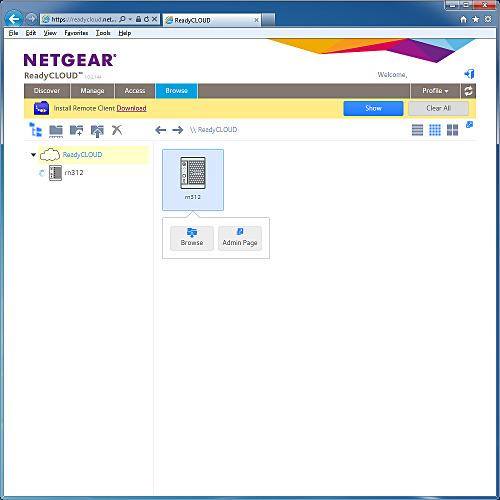Click the Remote Client folder icon
The image size is (500, 500).
click(42, 108)
